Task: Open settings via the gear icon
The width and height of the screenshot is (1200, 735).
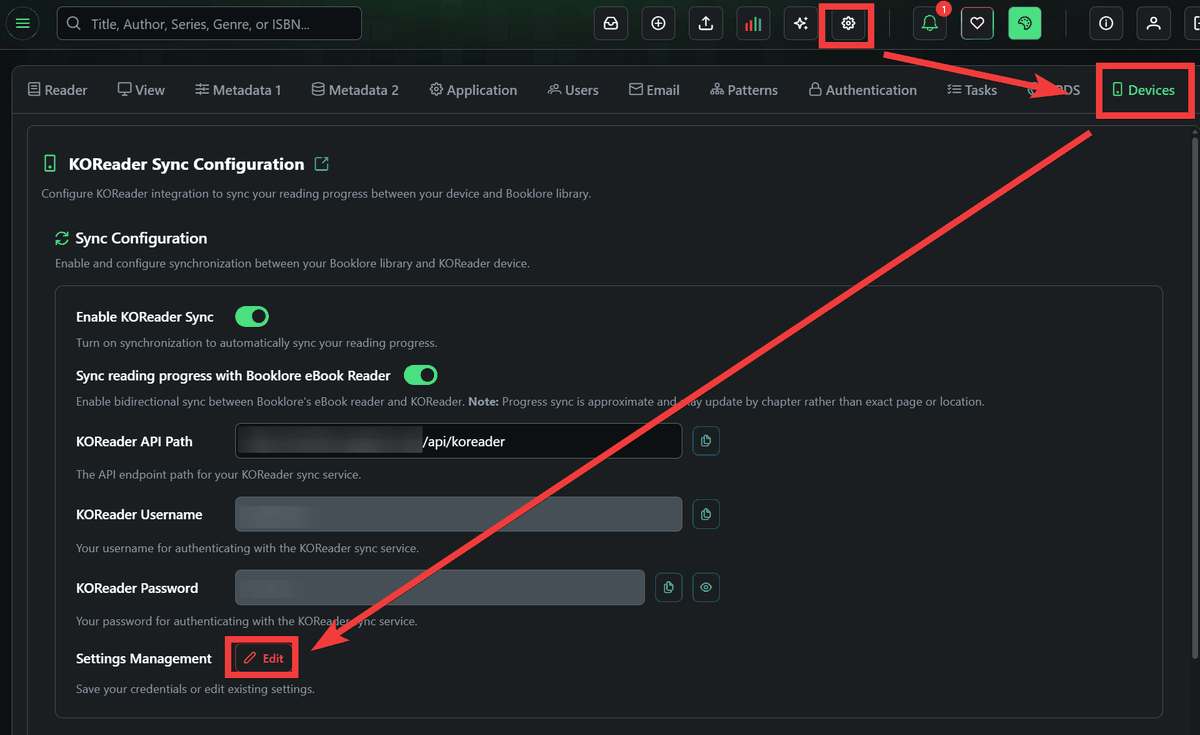Action: (x=848, y=23)
